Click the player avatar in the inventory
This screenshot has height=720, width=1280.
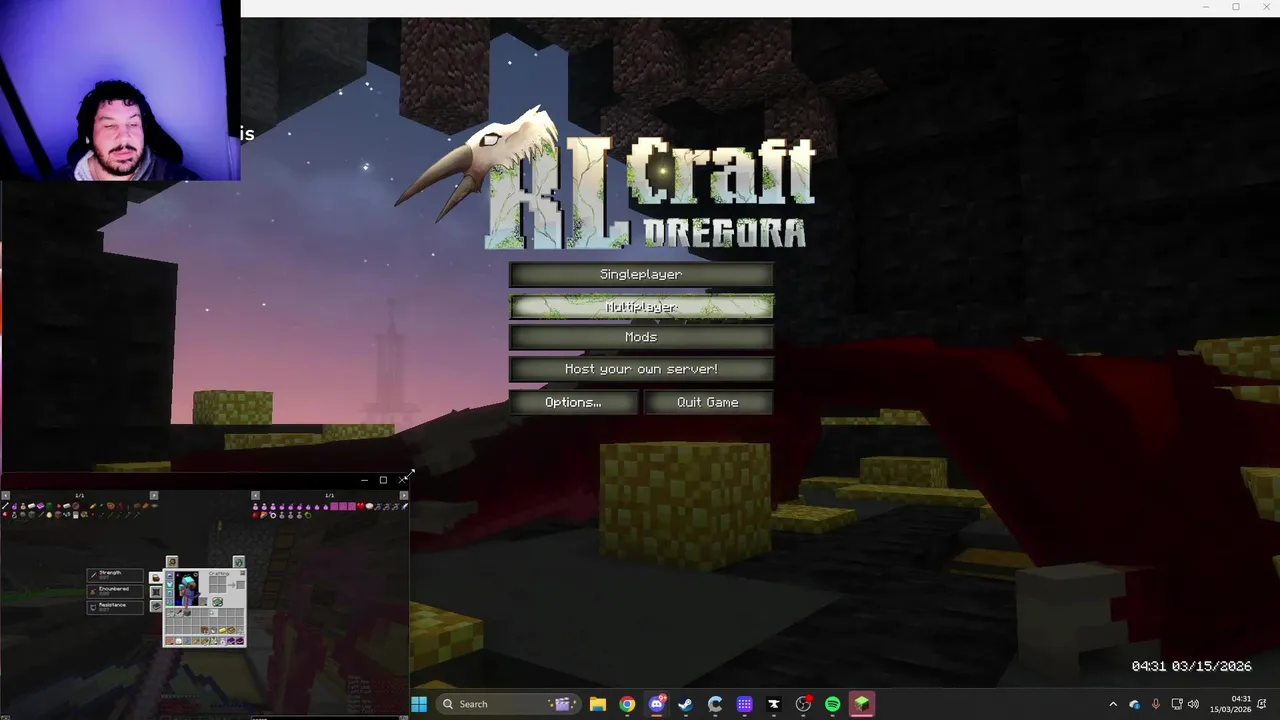186,589
